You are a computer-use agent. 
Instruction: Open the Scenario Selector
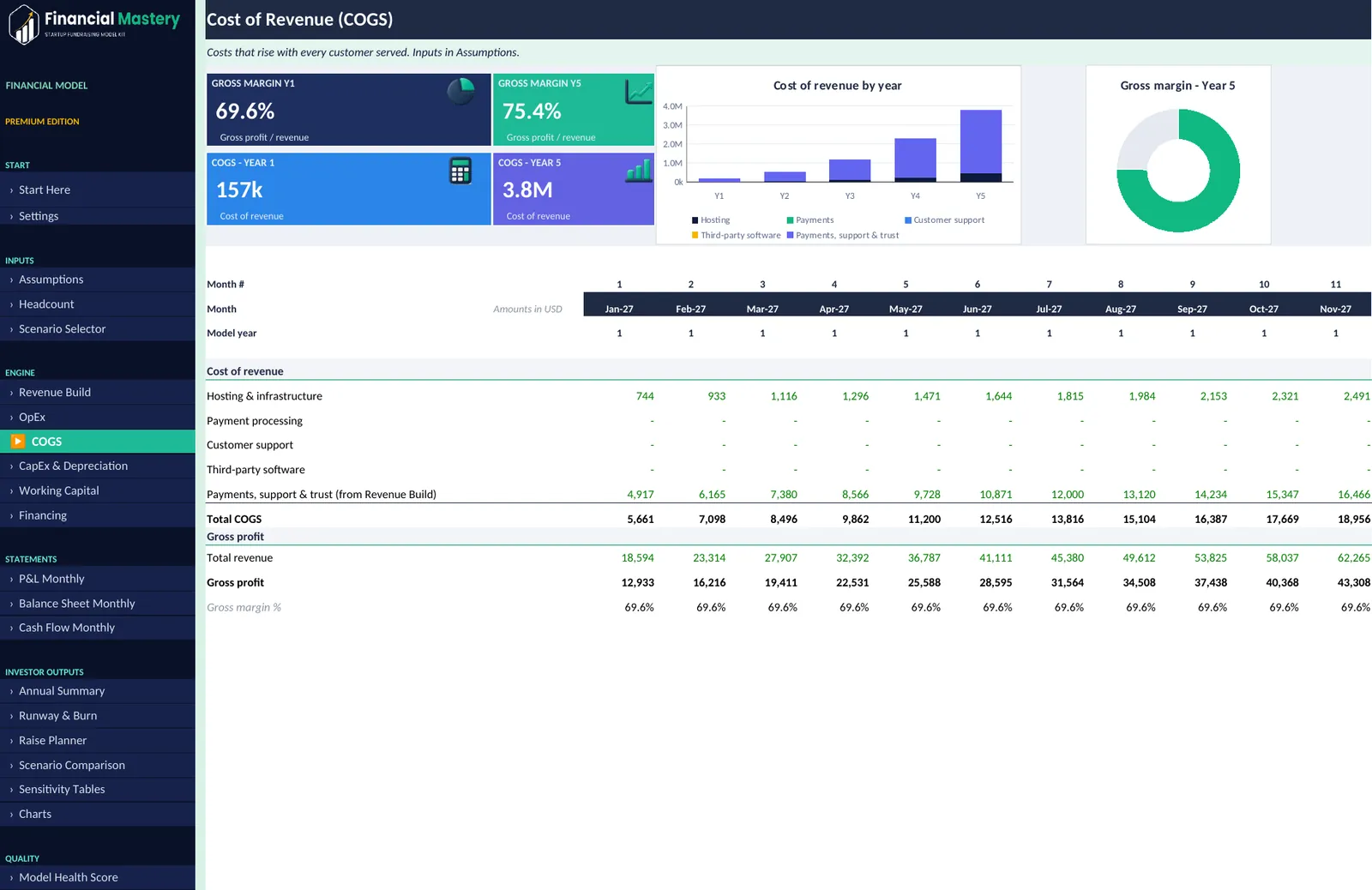[x=98, y=329]
